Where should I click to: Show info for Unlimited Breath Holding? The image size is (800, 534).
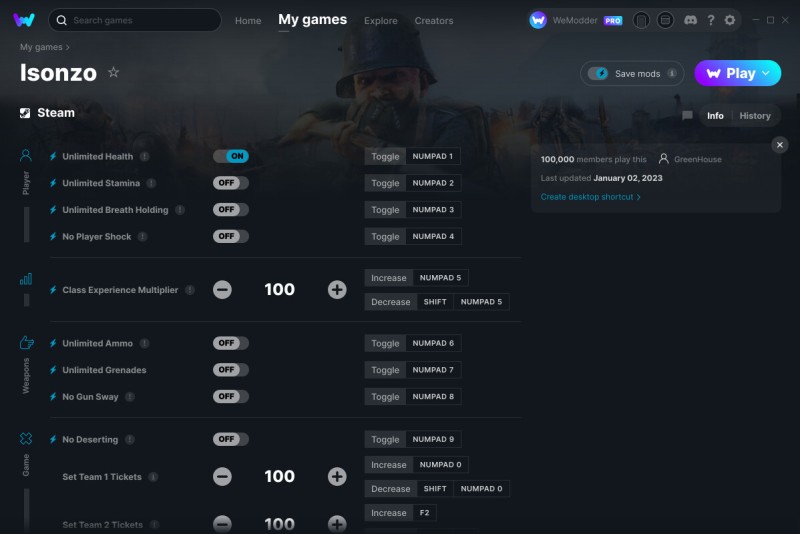(x=180, y=210)
